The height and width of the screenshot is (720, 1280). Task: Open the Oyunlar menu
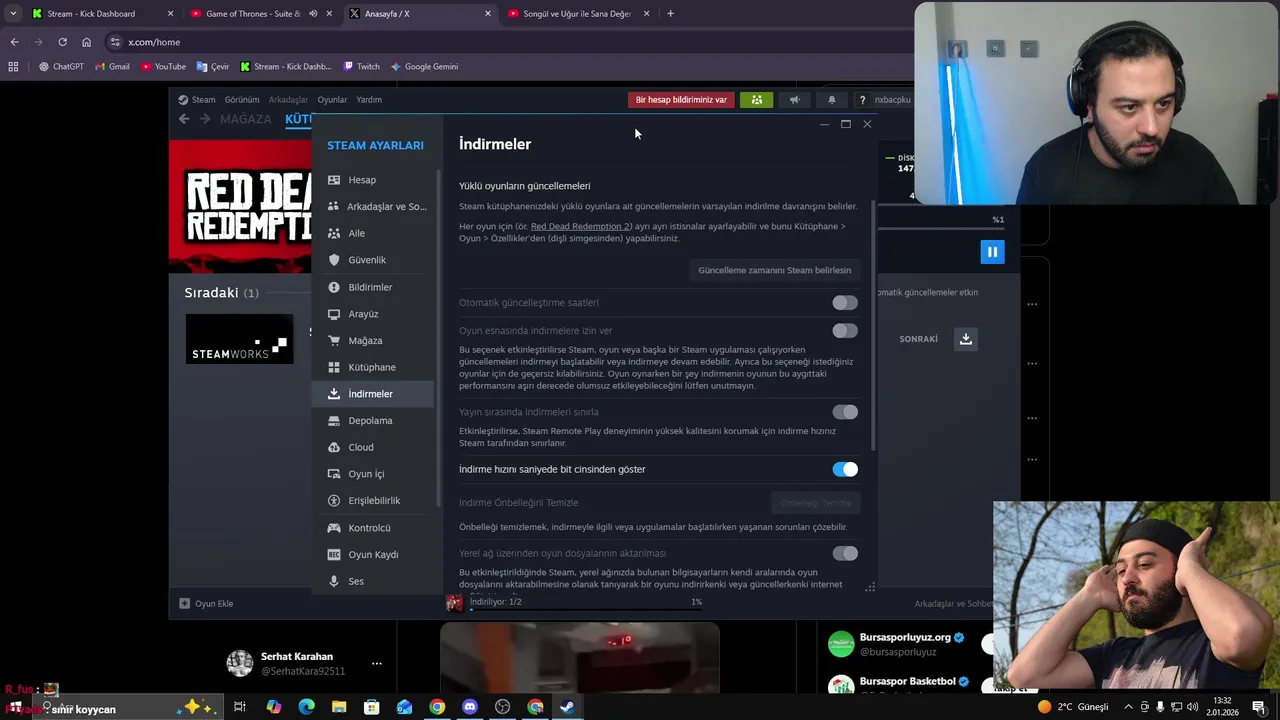[x=332, y=100]
